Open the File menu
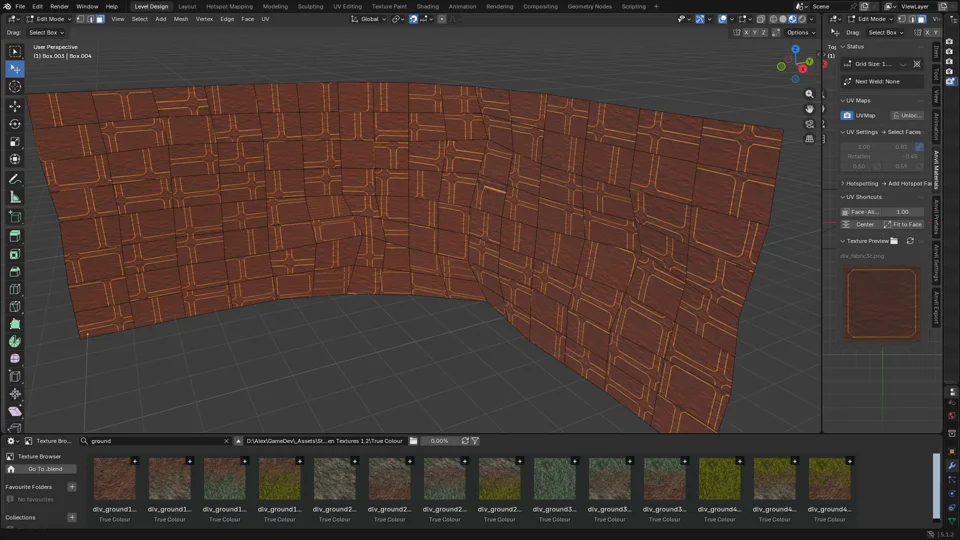This screenshot has width=960, height=540. 20,6
